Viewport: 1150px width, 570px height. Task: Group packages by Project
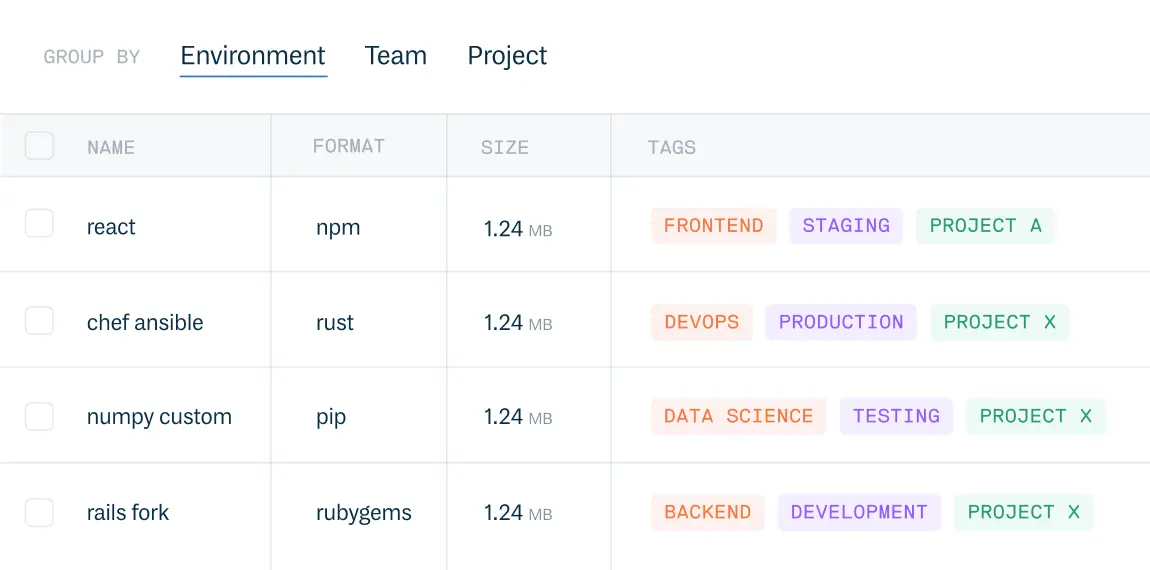click(507, 56)
